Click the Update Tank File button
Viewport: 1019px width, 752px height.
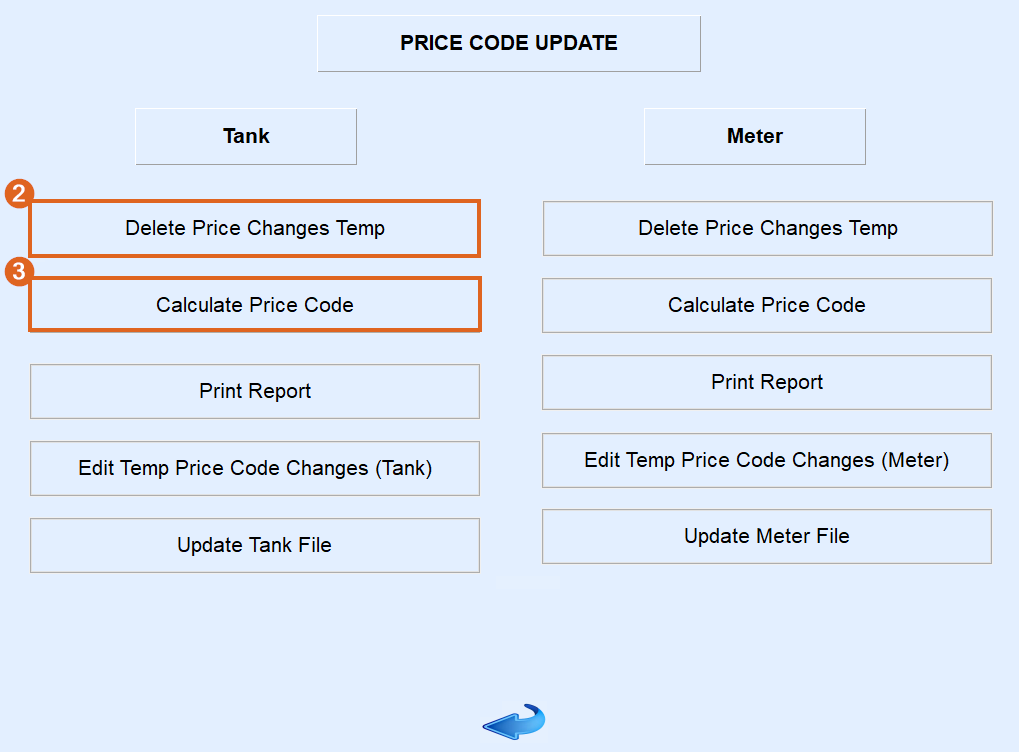point(255,545)
